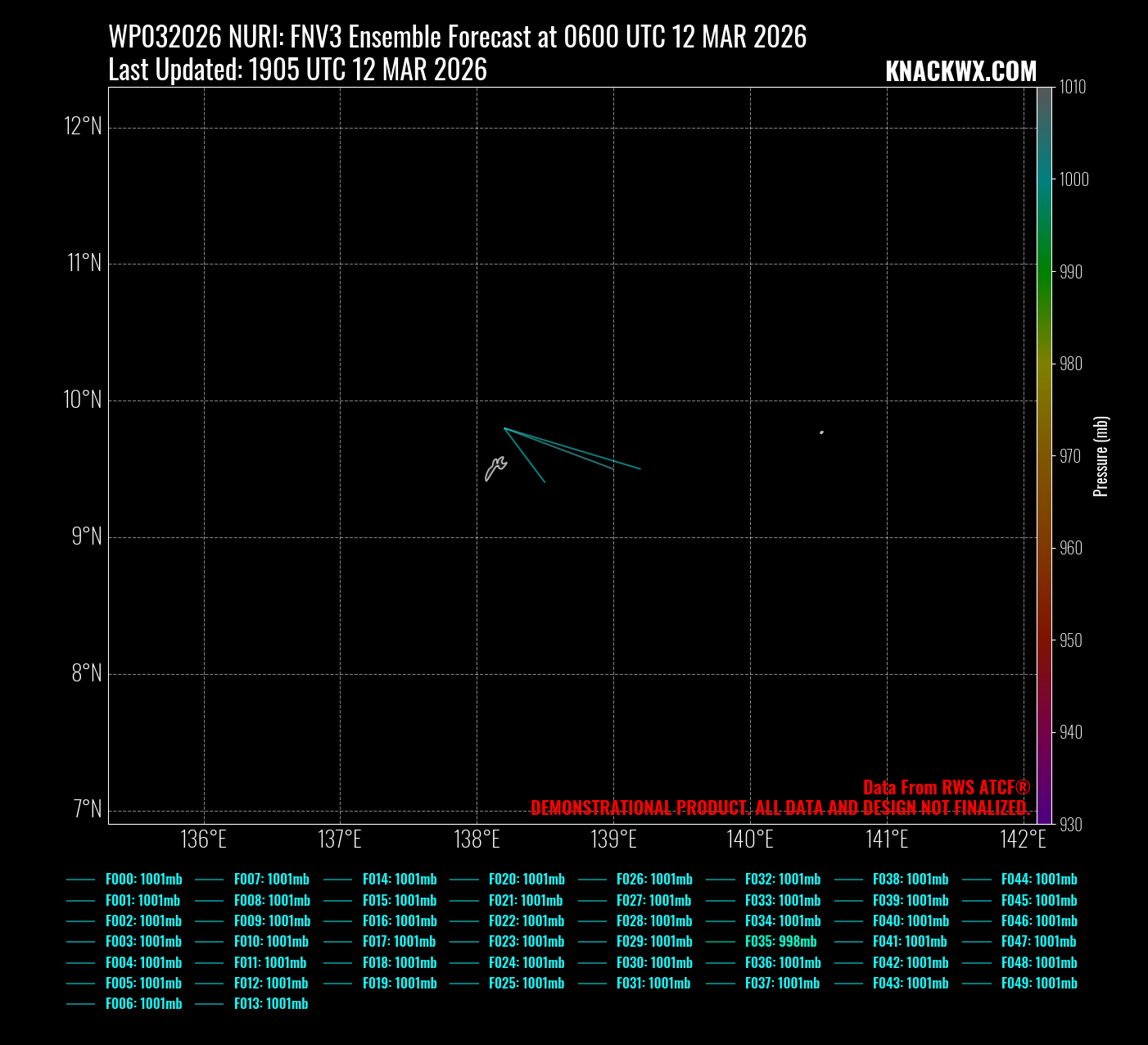The width and height of the screenshot is (1148, 1045).
Task: Click the 930 label at the colorbar bottom
Action: [x=1070, y=825]
